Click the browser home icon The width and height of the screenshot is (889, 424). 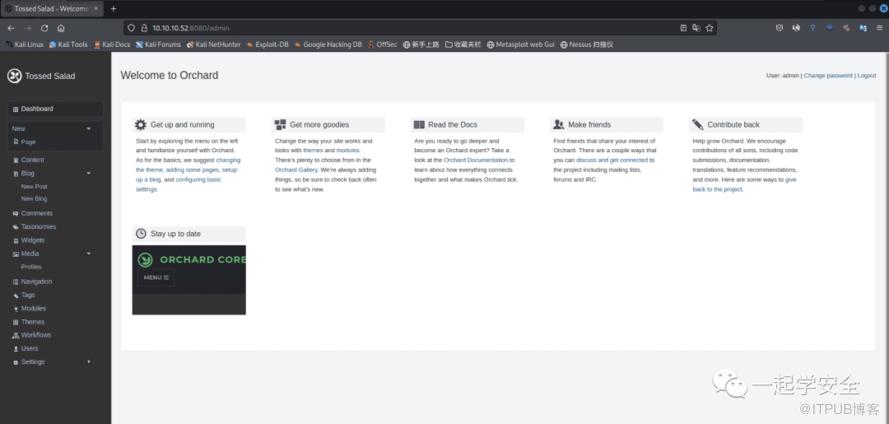tap(61, 28)
